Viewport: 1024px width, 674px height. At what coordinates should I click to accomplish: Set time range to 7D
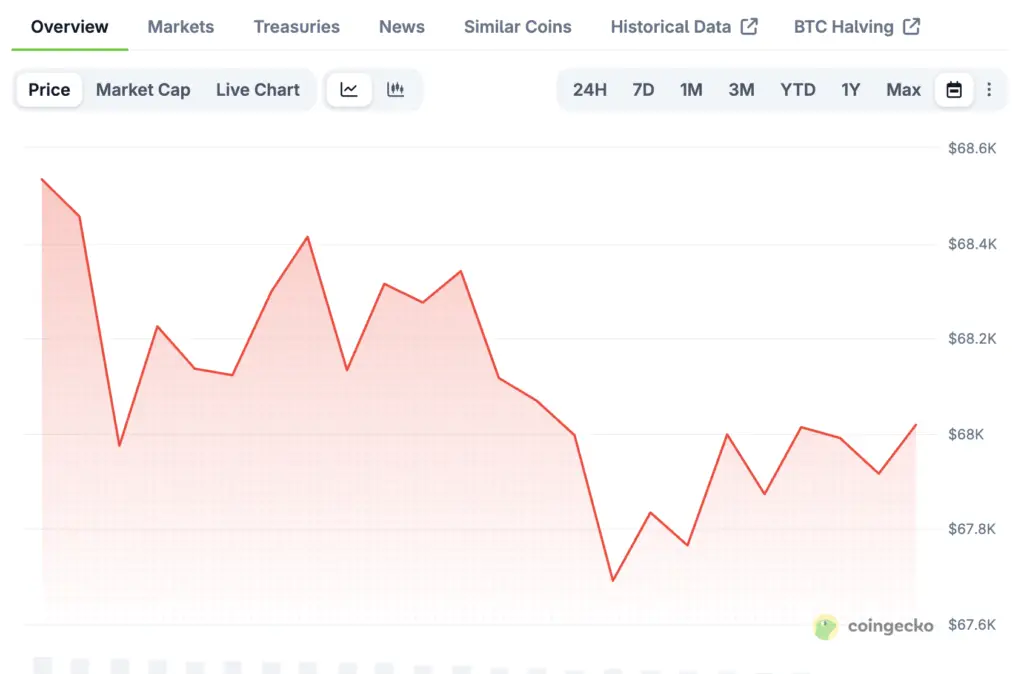pyautogui.click(x=643, y=90)
